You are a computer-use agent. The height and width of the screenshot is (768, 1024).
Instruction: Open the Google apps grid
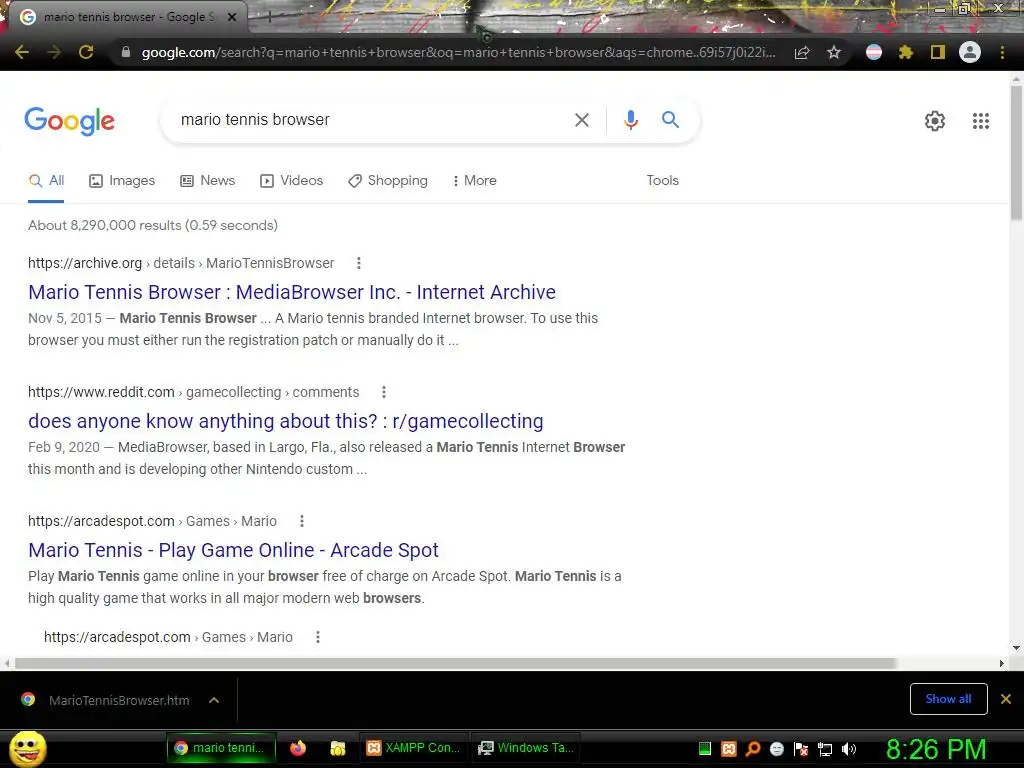tap(980, 121)
